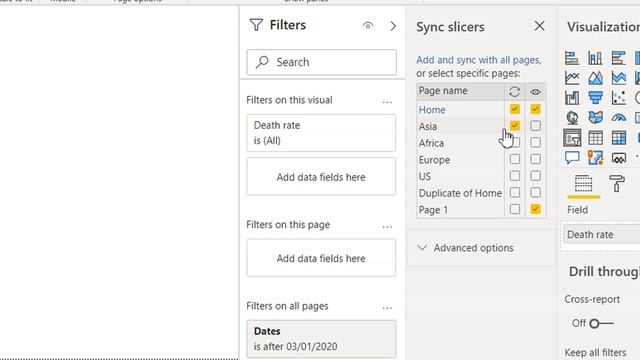The image size is (640, 360).
Task: Select the Europe page name
Action: 434,160
